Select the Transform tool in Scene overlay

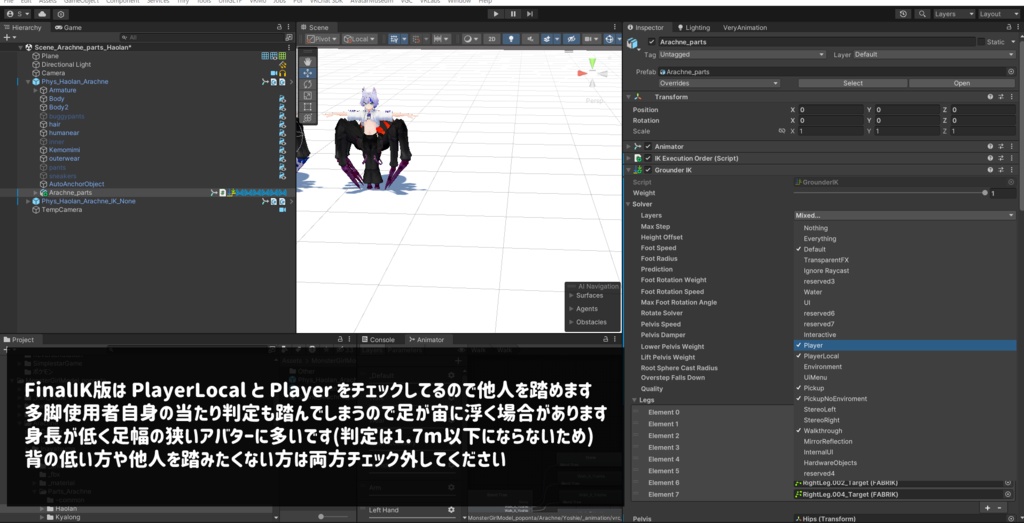[308, 118]
